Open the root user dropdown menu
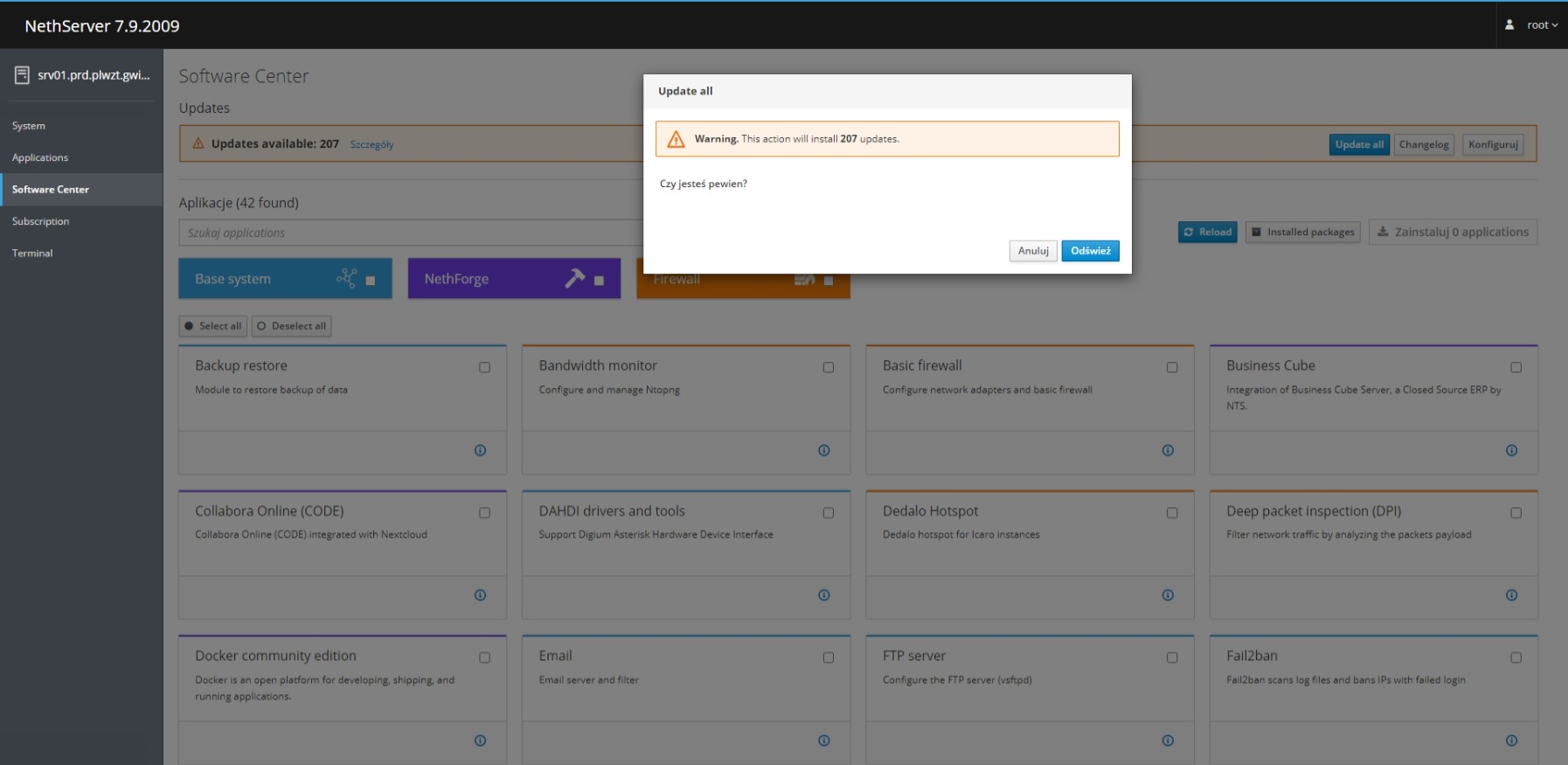Screen dimensions: 1568x765 (x=1533, y=25)
